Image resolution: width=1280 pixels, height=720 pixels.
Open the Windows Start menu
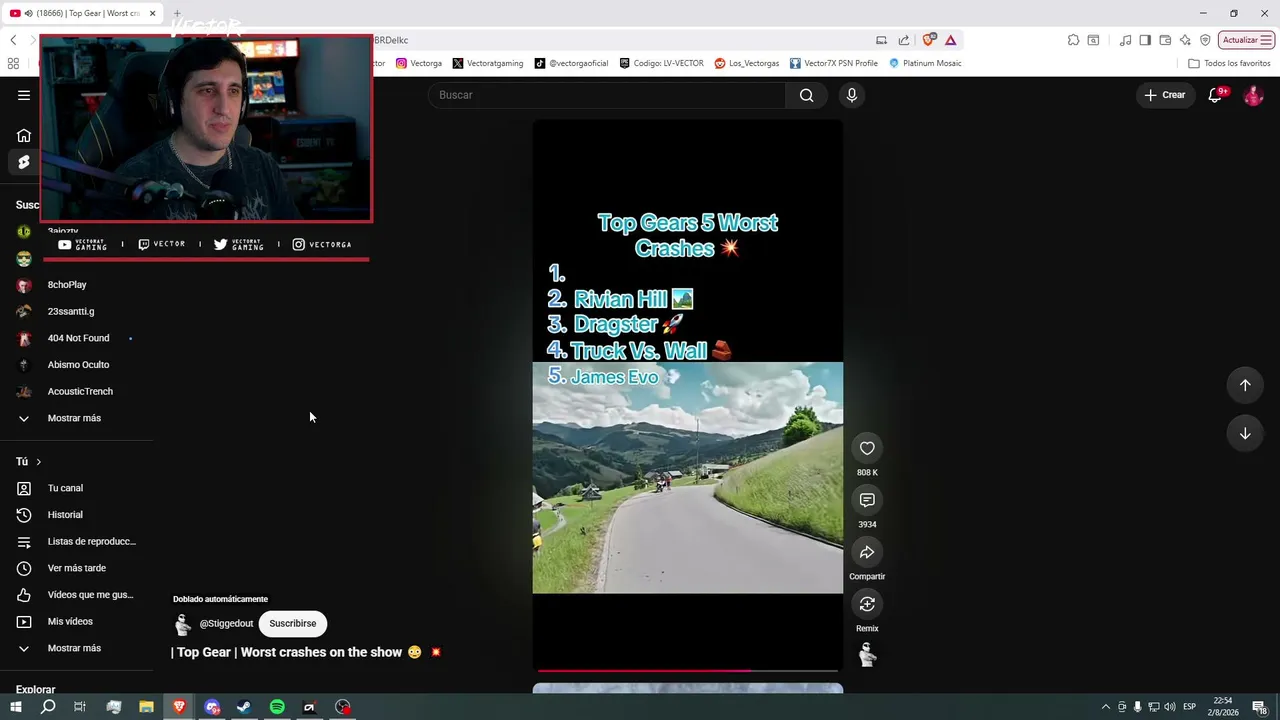pyautogui.click(x=15, y=707)
